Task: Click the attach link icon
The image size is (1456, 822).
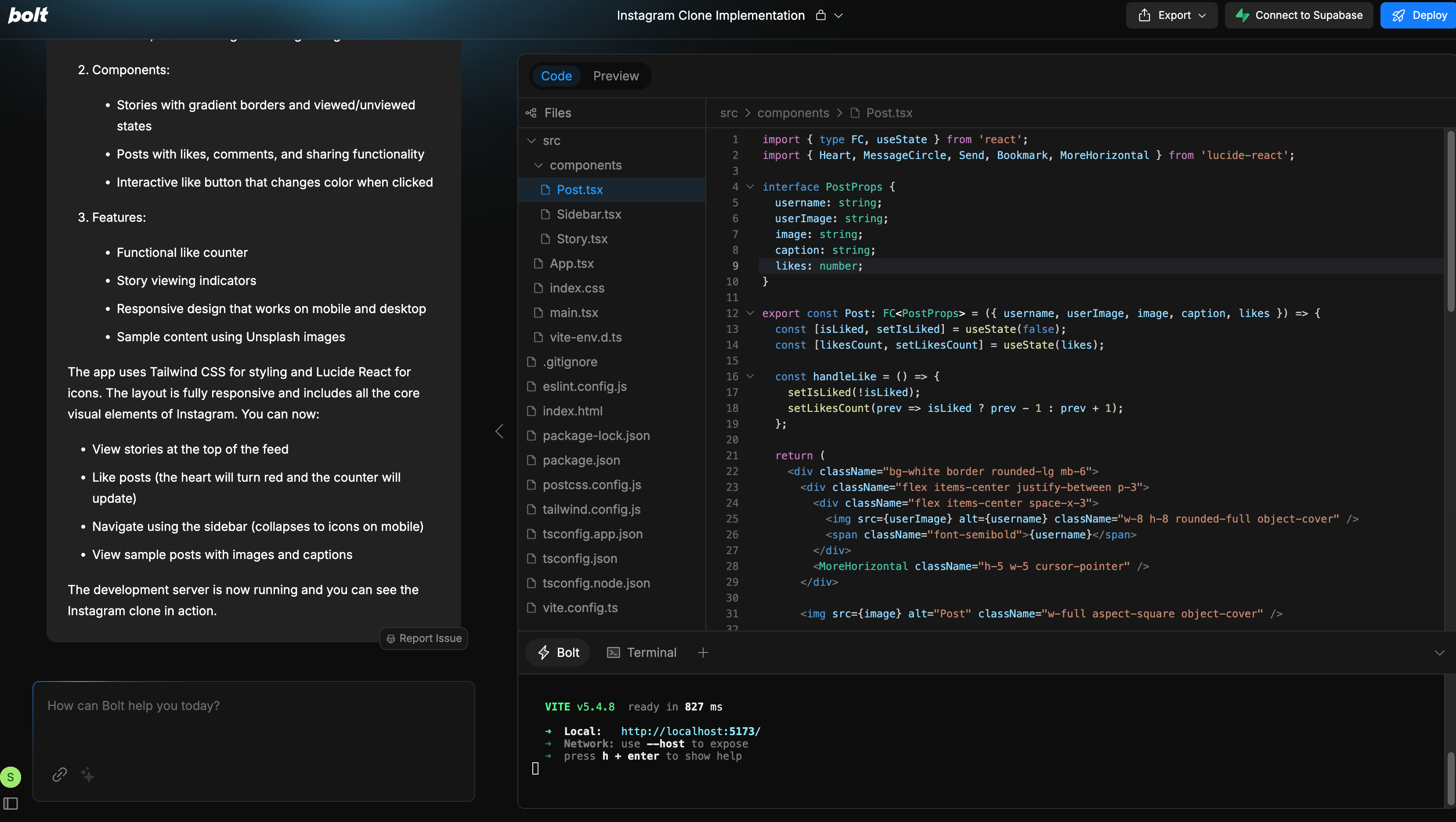Action: pos(60,774)
